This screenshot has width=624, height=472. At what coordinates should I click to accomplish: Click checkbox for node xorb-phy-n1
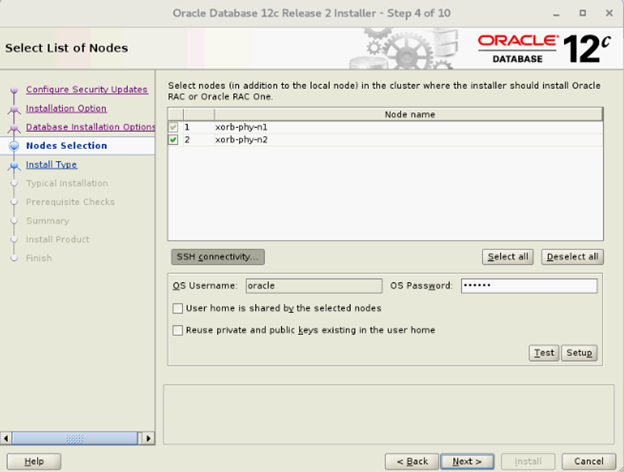pos(173,127)
